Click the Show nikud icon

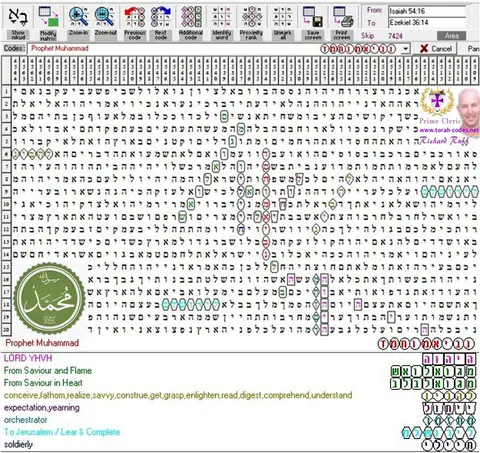[x=18, y=17]
